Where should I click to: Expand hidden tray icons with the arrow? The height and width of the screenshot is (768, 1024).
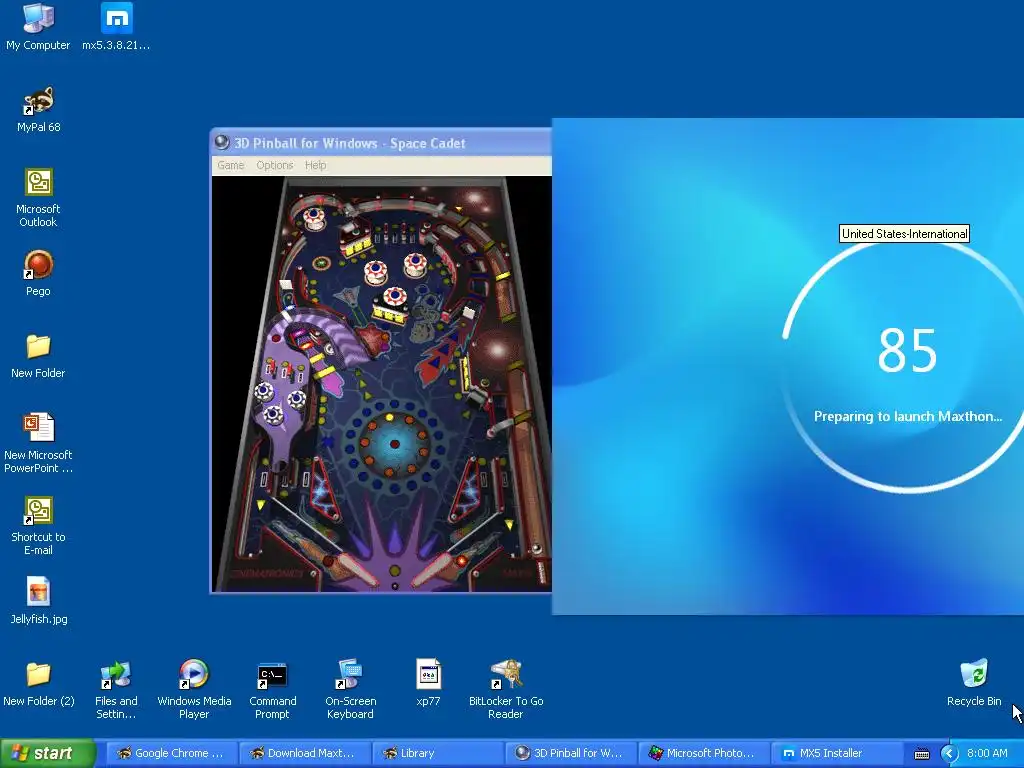click(949, 754)
